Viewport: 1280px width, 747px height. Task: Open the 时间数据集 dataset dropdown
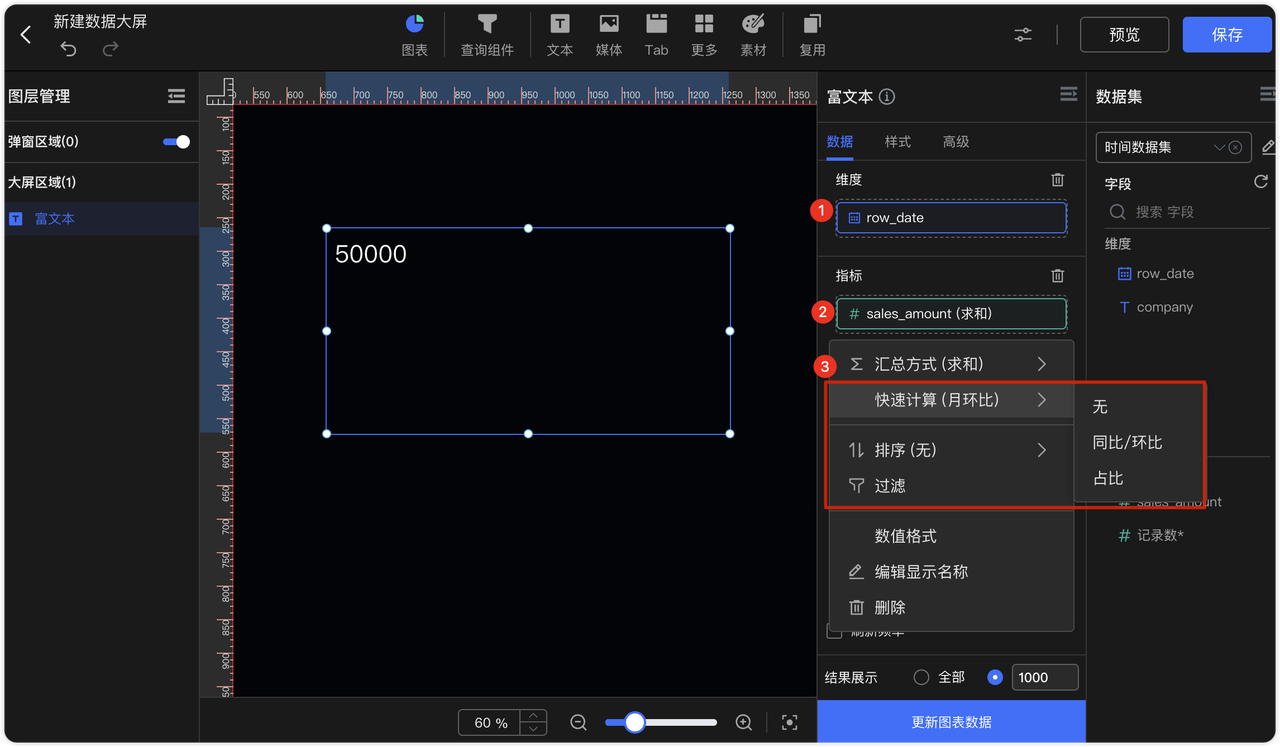(1173, 147)
